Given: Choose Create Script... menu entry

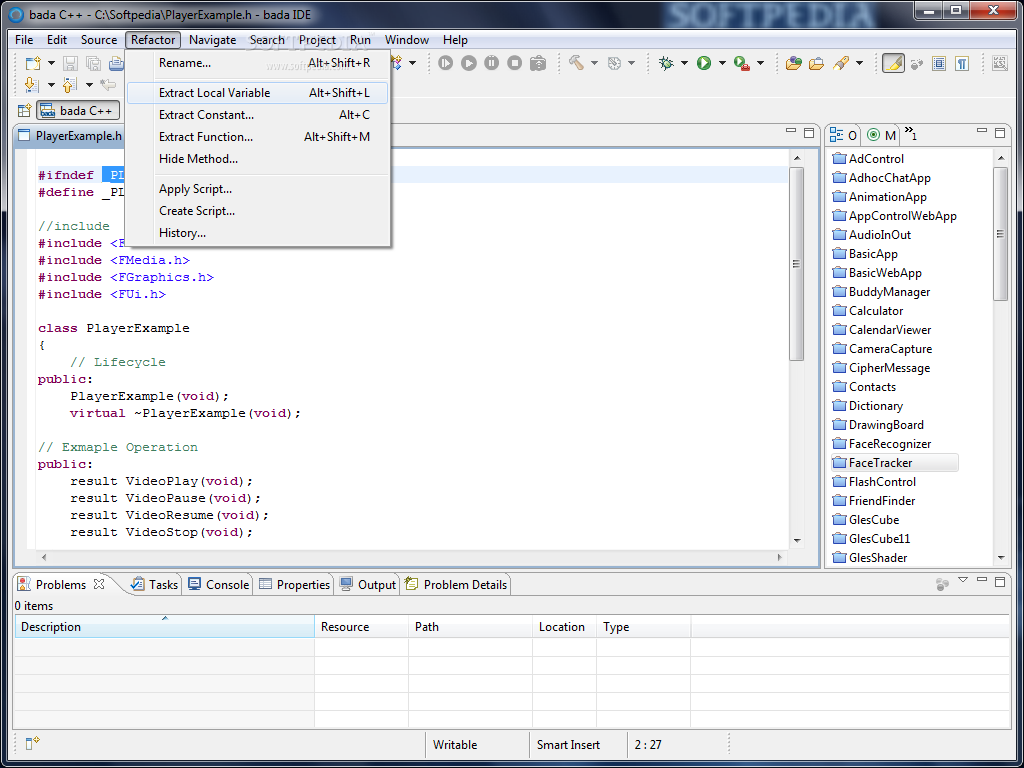Looking at the screenshot, I should [259, 211].
